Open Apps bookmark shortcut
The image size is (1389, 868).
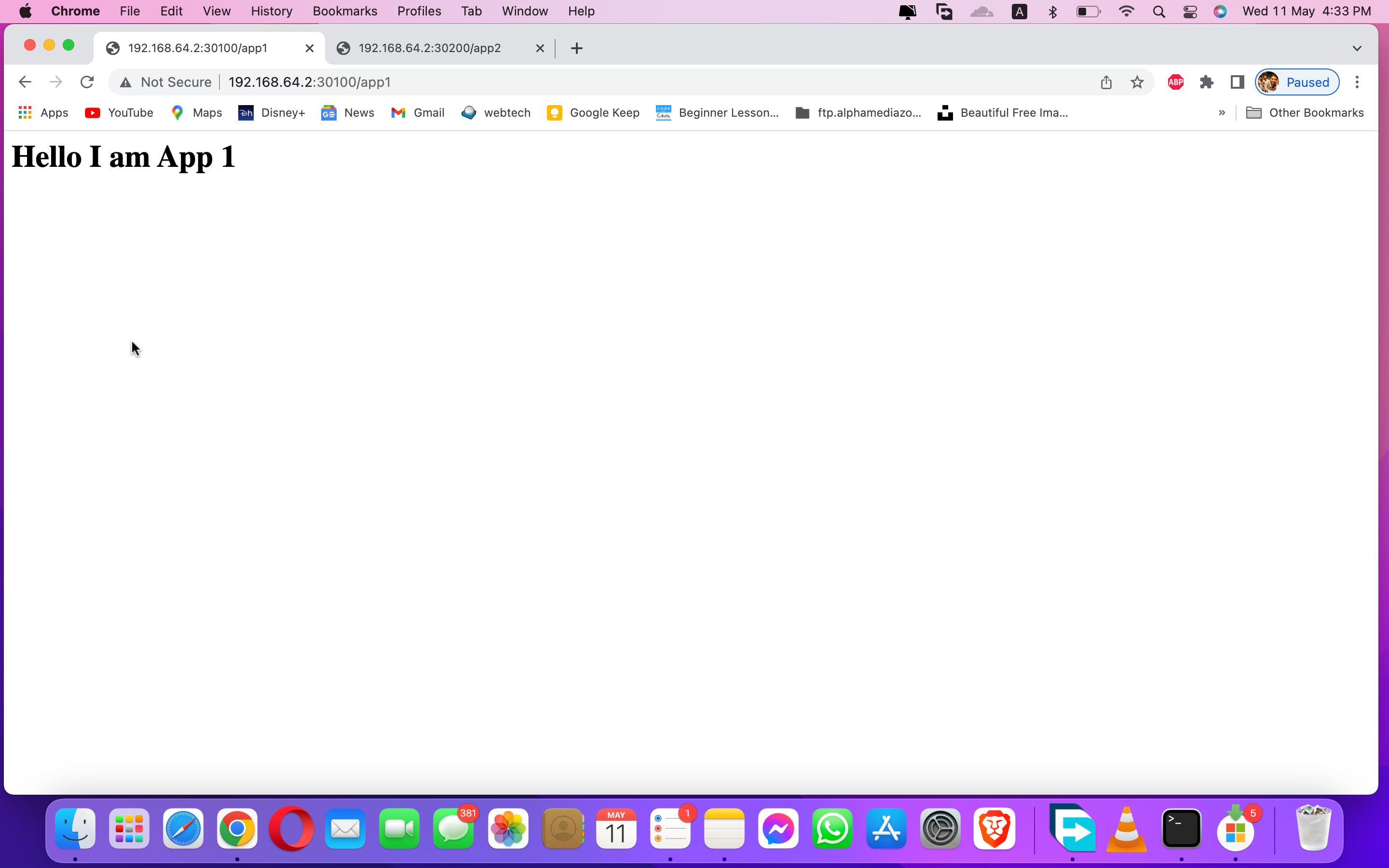[43, 113]
